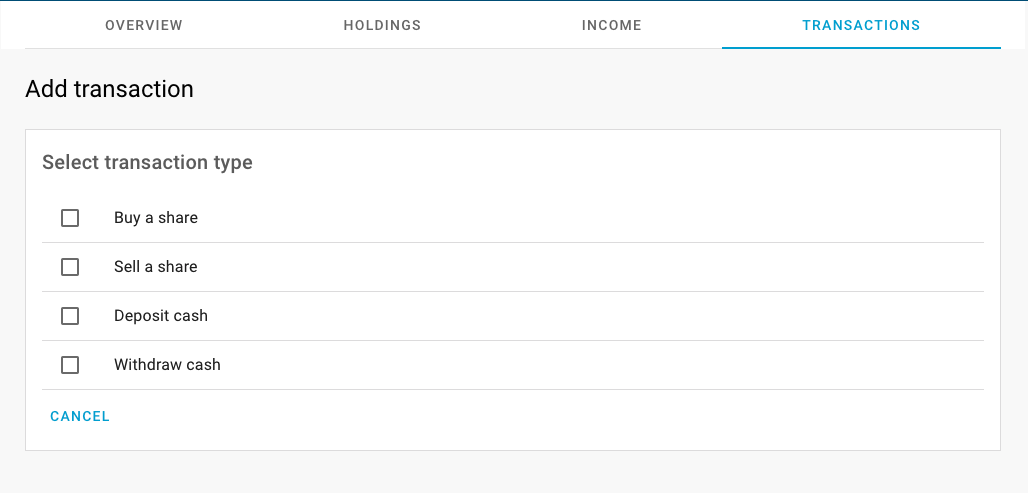
Task: Choose the 'Sell a share' text label
Action: point(155,267)
